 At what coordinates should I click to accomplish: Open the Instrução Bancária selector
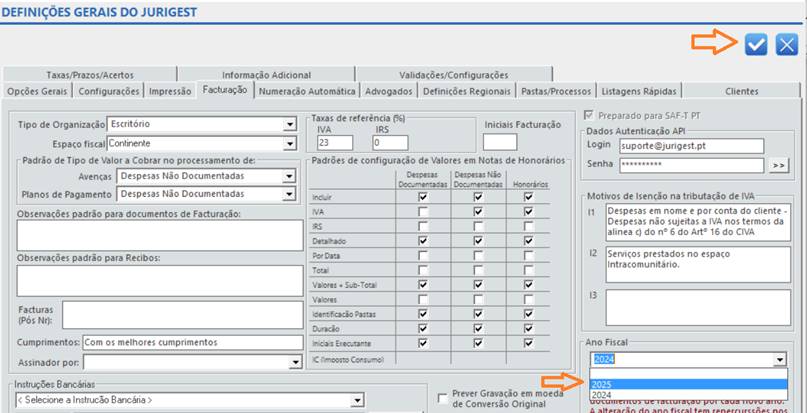[x=357, y=400]
